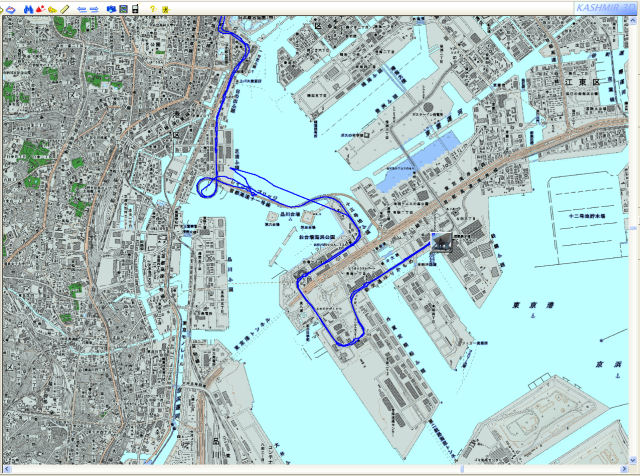Click the KASHMIR 3D logo

[606, 8]
